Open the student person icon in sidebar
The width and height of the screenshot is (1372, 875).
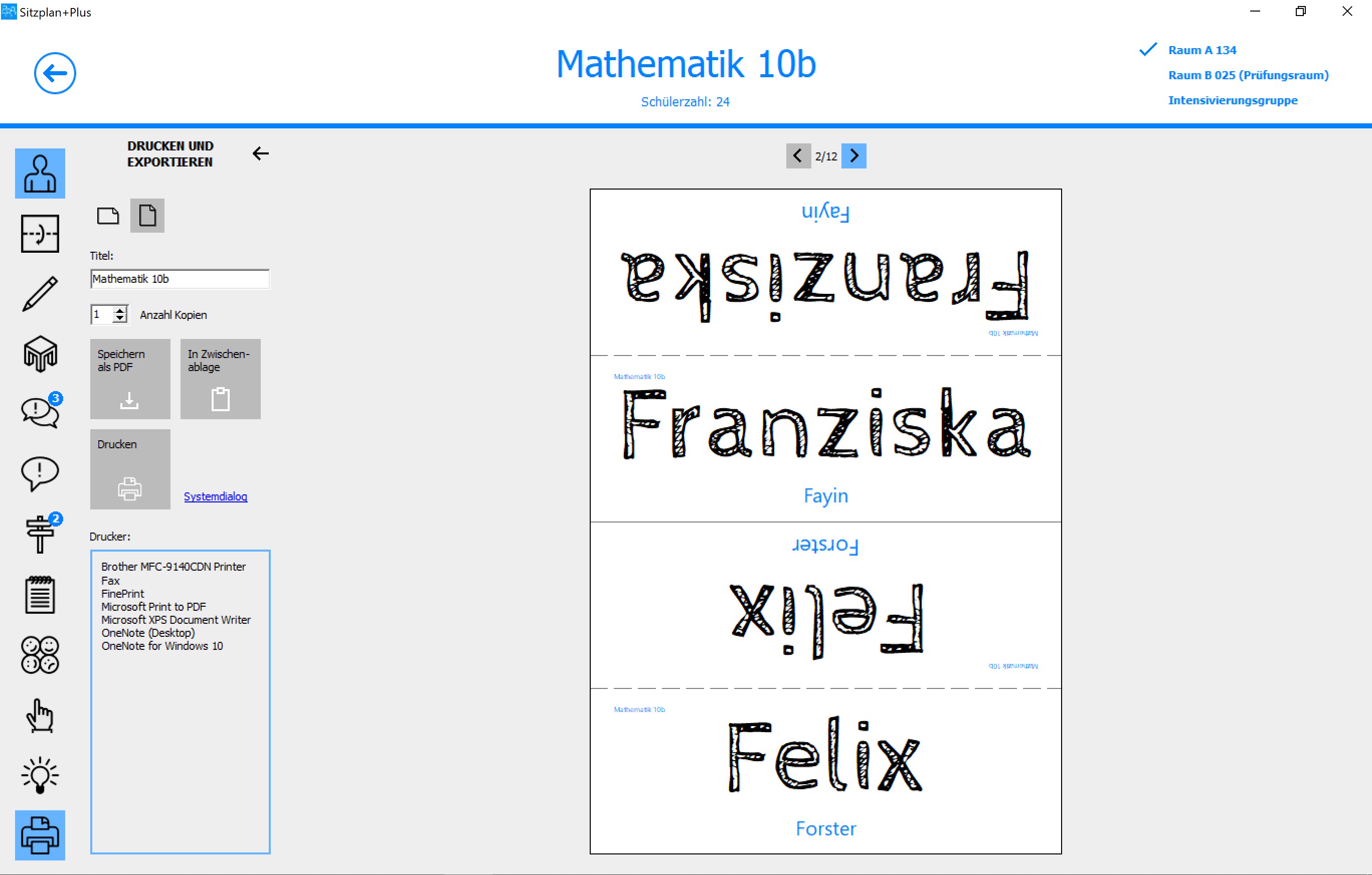tap(40, 174)
